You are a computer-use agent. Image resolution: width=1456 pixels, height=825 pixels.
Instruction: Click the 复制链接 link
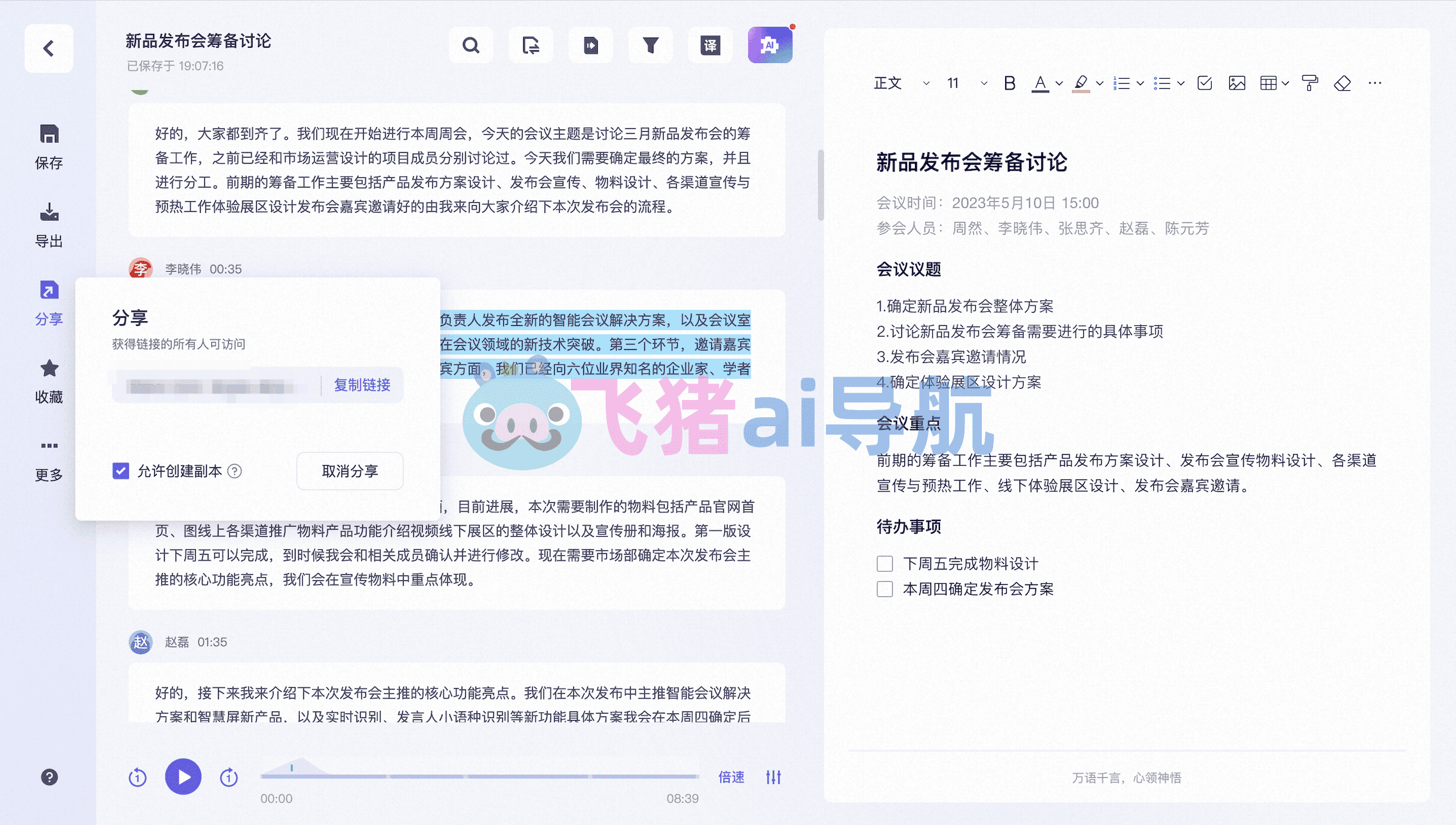click(x=362, y=385)
